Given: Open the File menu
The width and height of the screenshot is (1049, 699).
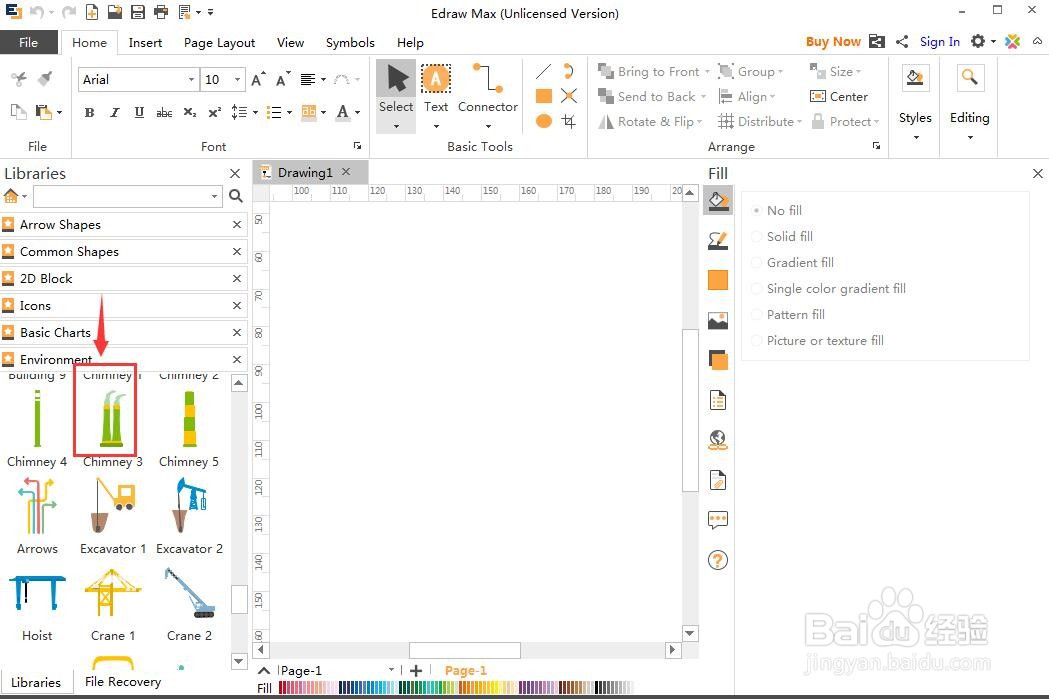Looking at the screenshot, I should point(28,42).
